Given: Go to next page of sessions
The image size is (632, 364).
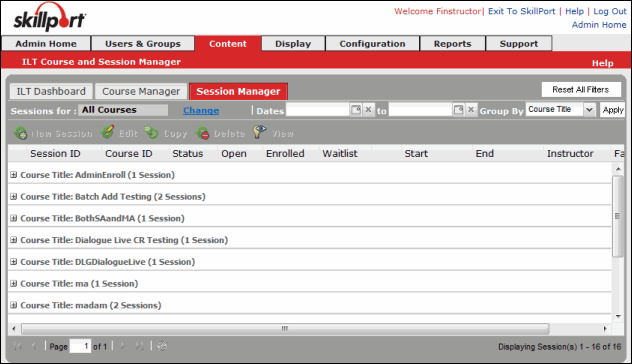Looking at the screenshot, I should (x=123, y=346).
